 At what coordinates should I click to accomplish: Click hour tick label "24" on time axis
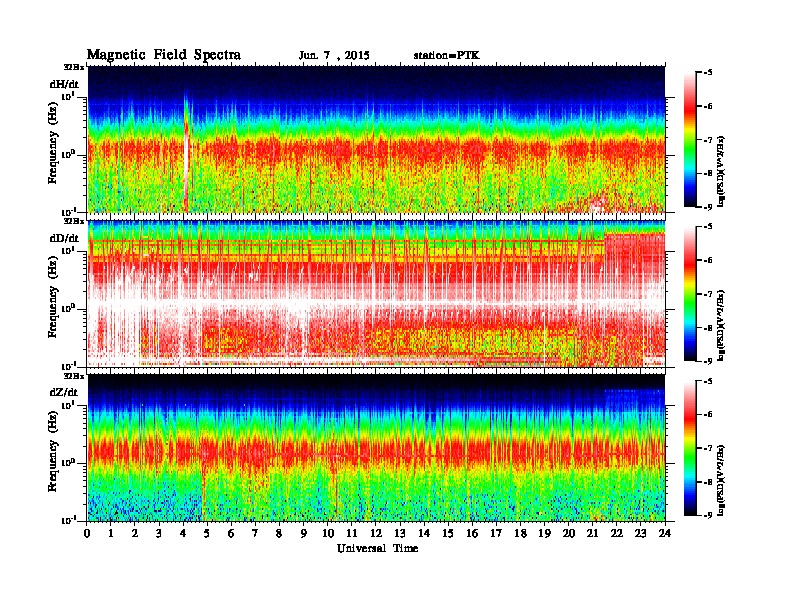pos(665,533)
